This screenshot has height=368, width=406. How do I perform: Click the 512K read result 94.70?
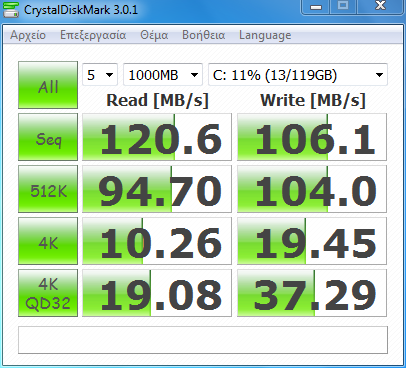[157, 189]
